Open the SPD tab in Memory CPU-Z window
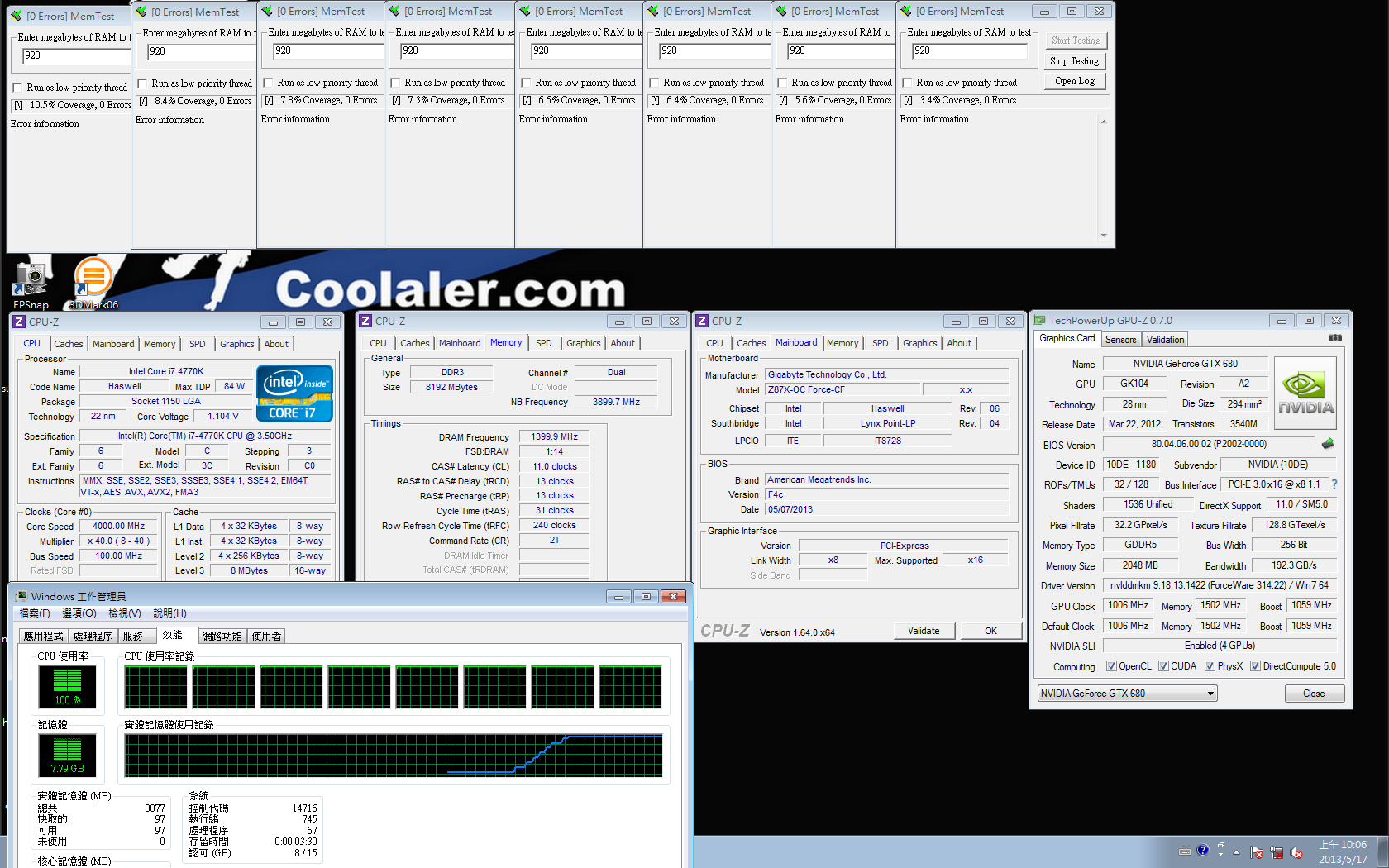The image size is (1389, 868). (x=543, y=343)
